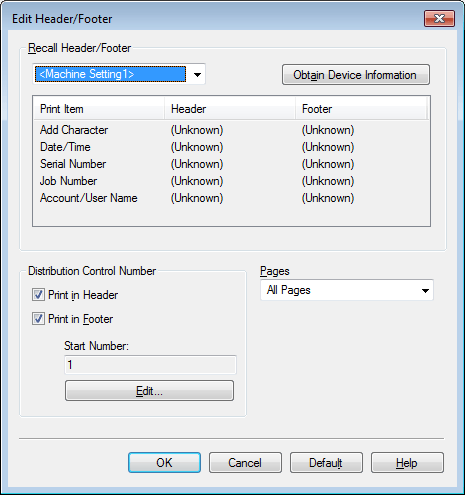This screenshot has height=495, width=465.
Task: Click the Start Number input field
Action: (150, 365)
